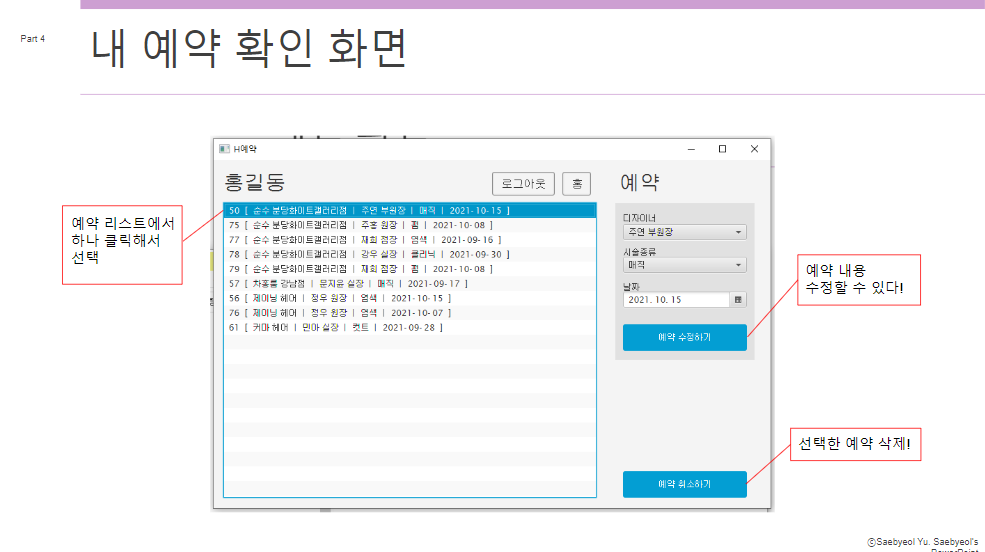
Task: Open the 시술종류 dropdown showing 매직
Action: tap(684, 265)
